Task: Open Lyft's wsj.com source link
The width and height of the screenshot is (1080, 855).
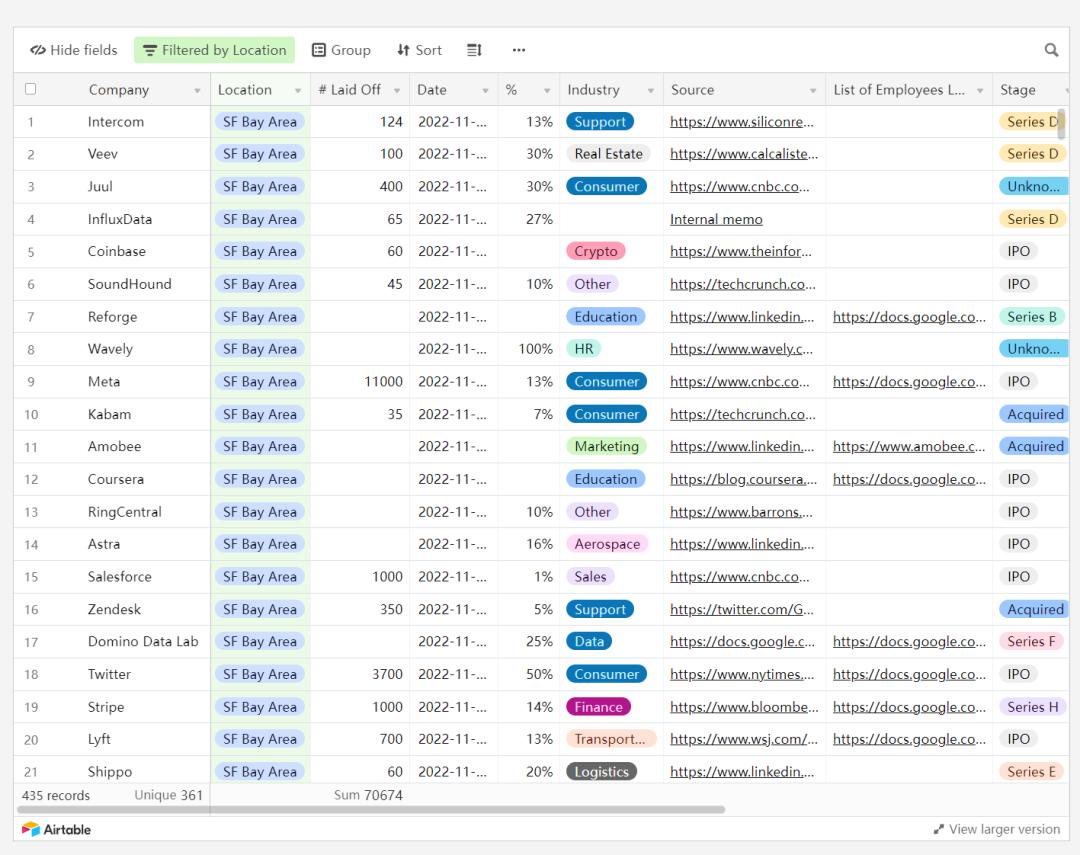Action: [744, 739]
